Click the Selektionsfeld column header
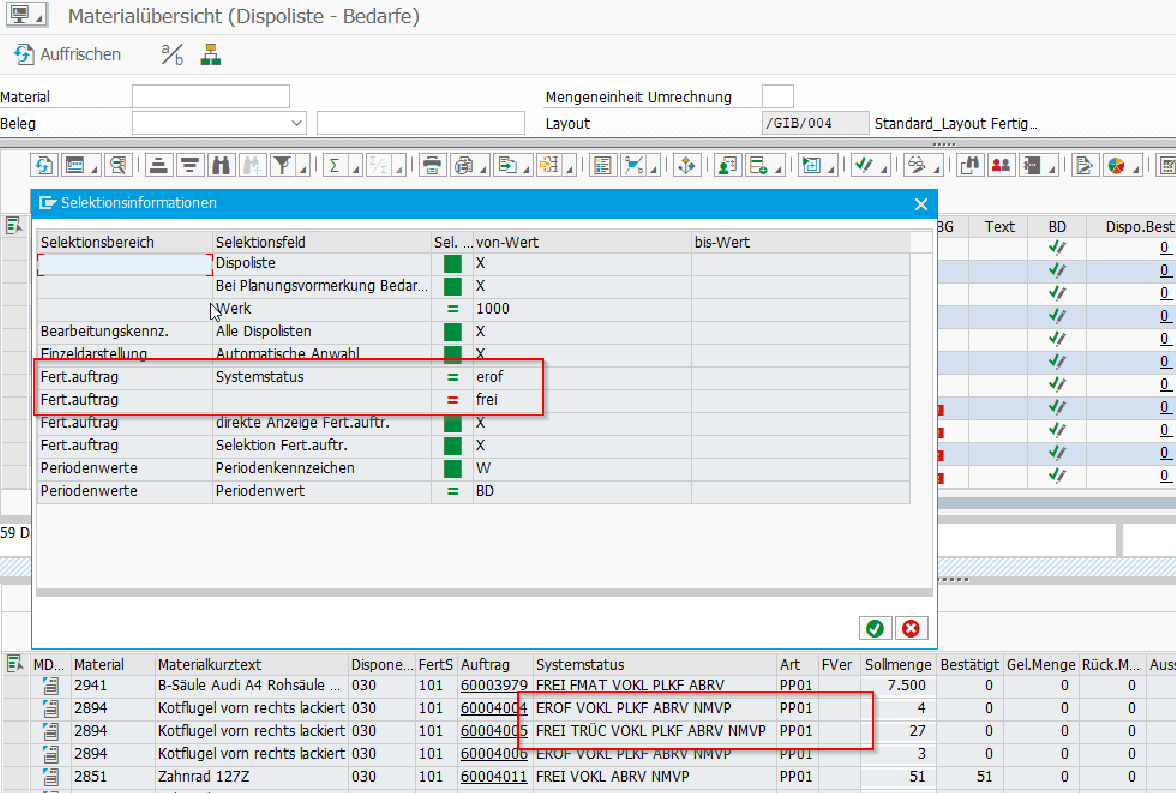Image resolution: width=1176 pixels, height=793 pixels. point(260,243)
